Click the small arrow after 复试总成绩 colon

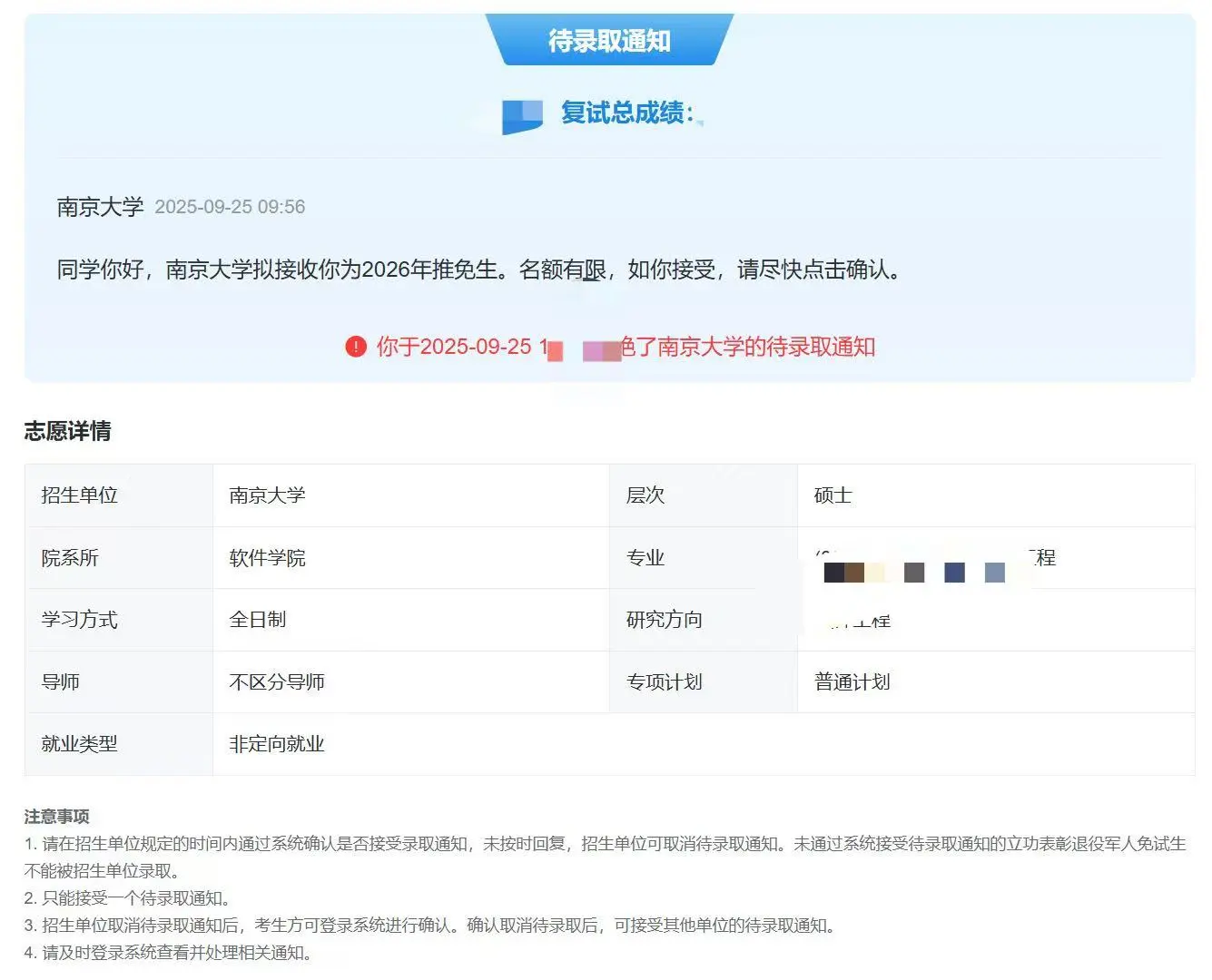[x=704, y=122]
